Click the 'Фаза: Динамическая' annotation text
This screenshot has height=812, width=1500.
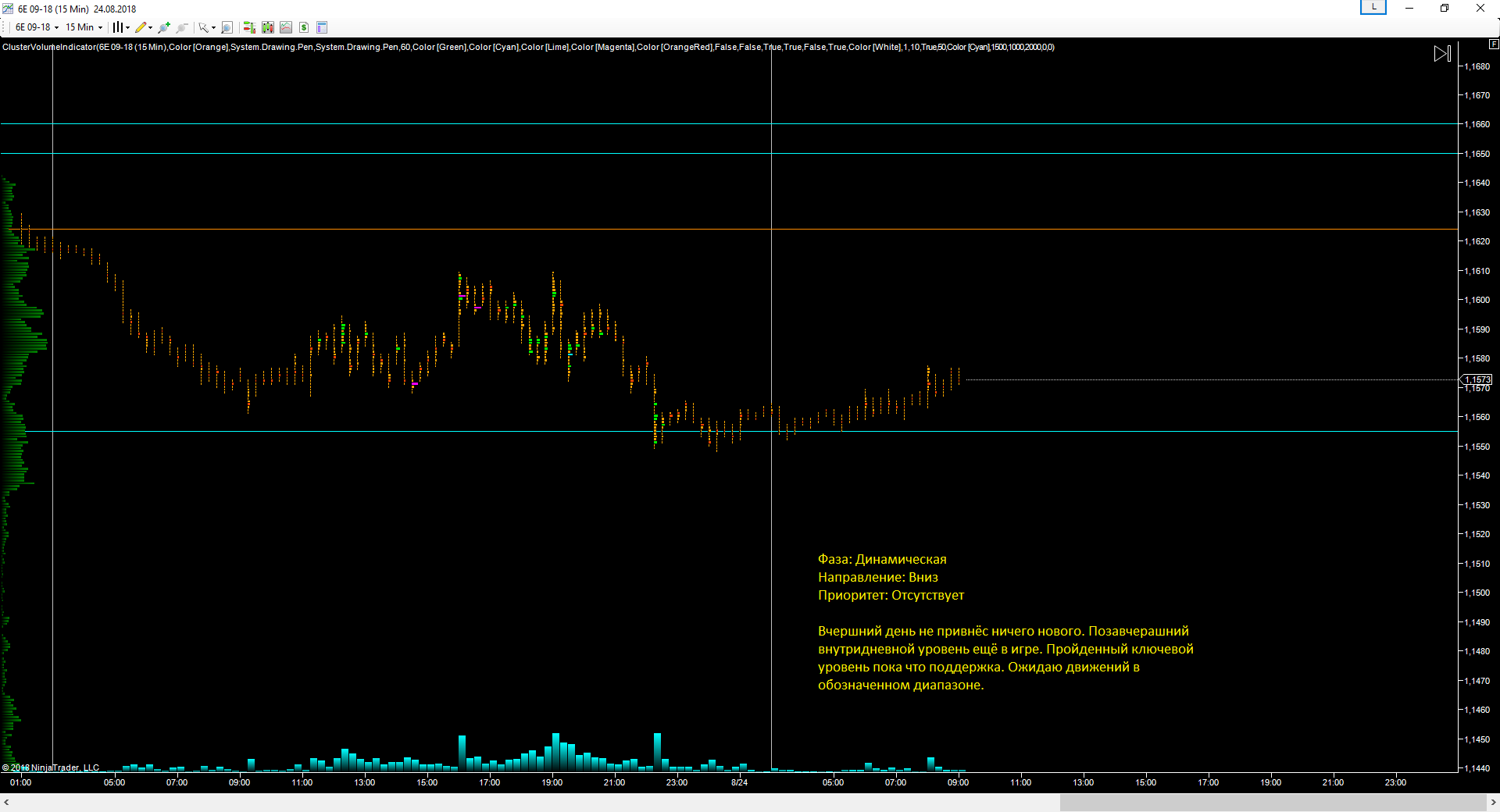click(882, 559)
